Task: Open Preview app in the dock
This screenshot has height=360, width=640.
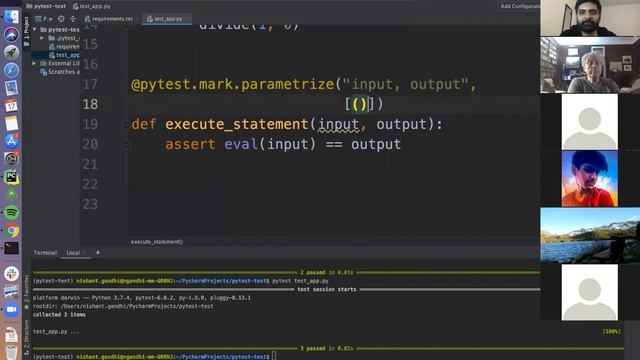Action: click(x=11, y=88)
